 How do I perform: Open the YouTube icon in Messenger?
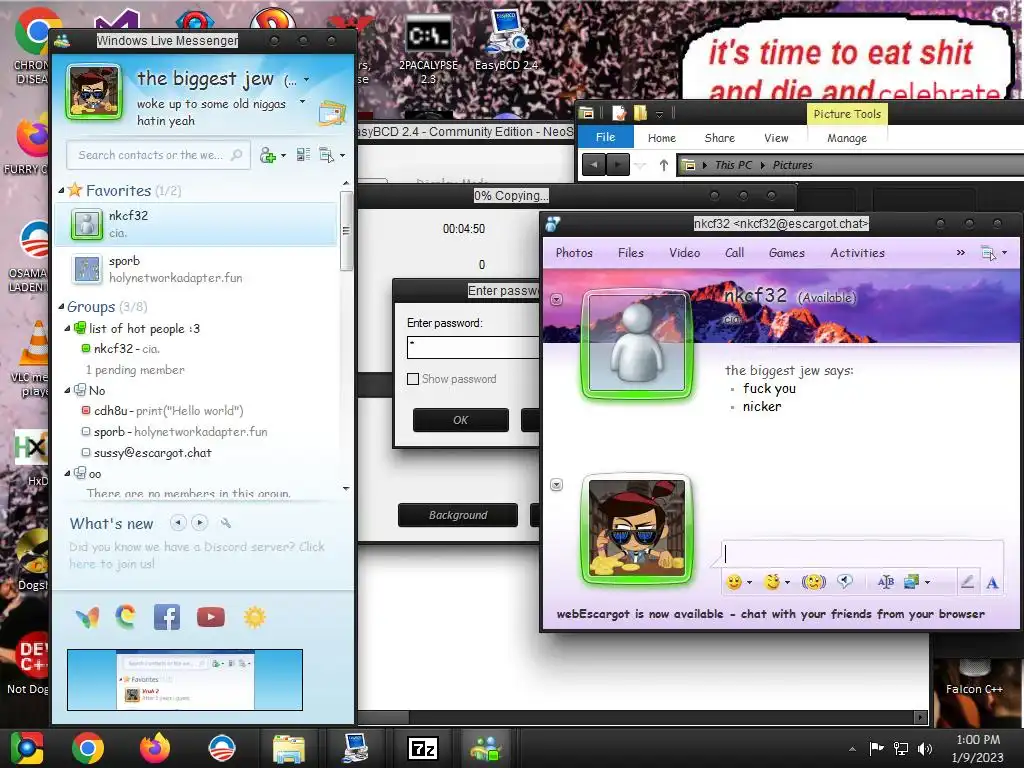(211, 617)
